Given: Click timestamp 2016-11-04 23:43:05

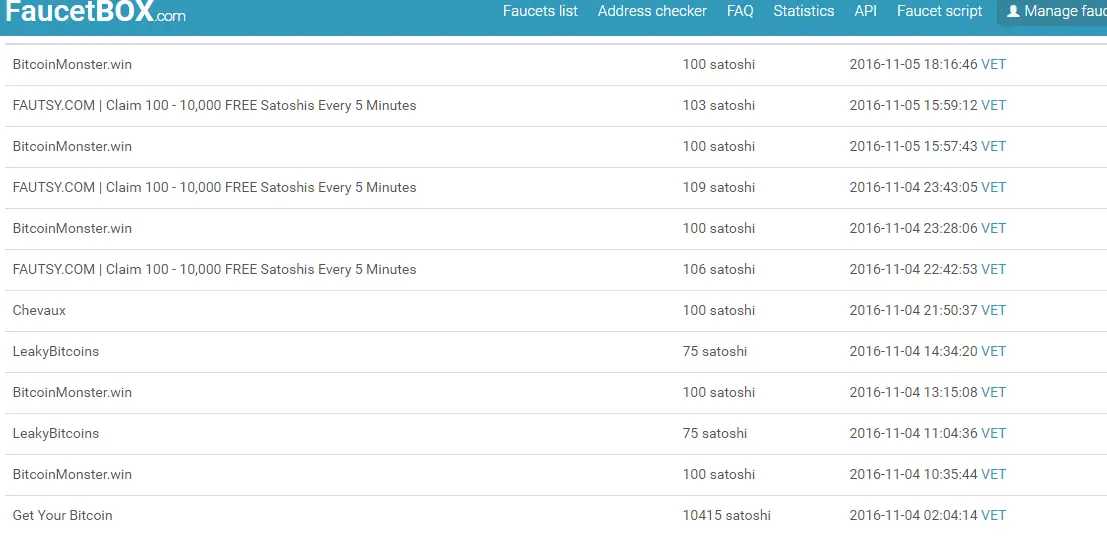Looking at the screenshot, I should (x=914, y=187).
